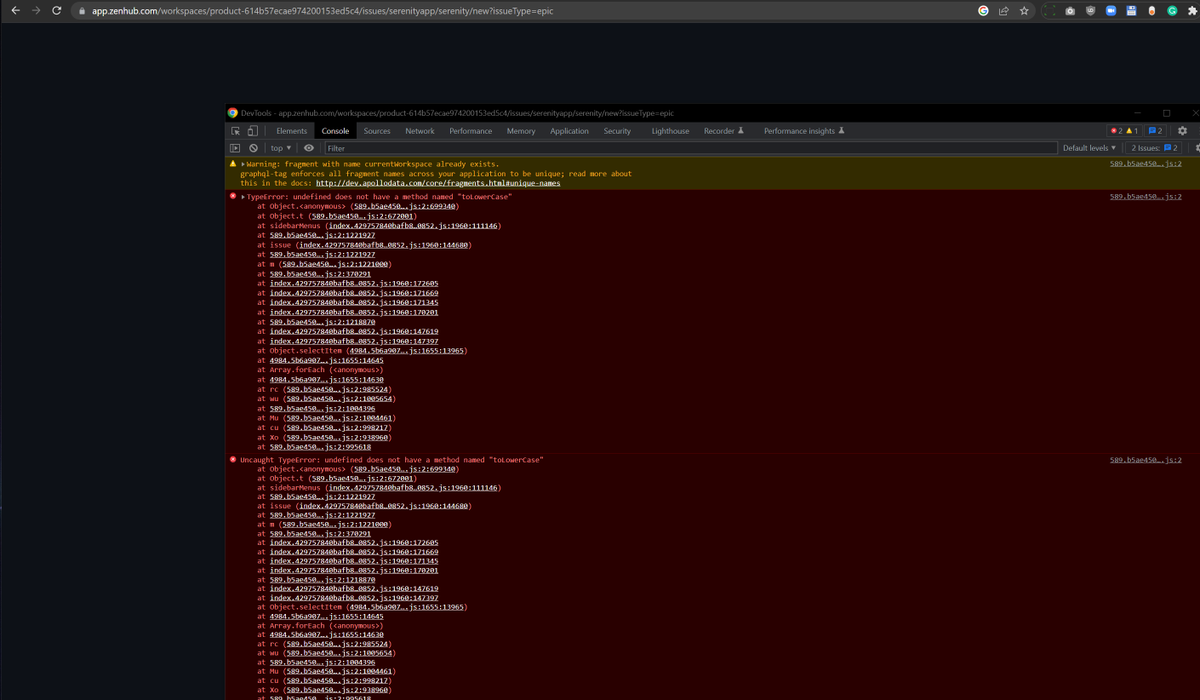Open first error's js:1960:144680 issue link
Viewport: 1200px width, 700px height.
pyautogui.click(x=384, y=245)
